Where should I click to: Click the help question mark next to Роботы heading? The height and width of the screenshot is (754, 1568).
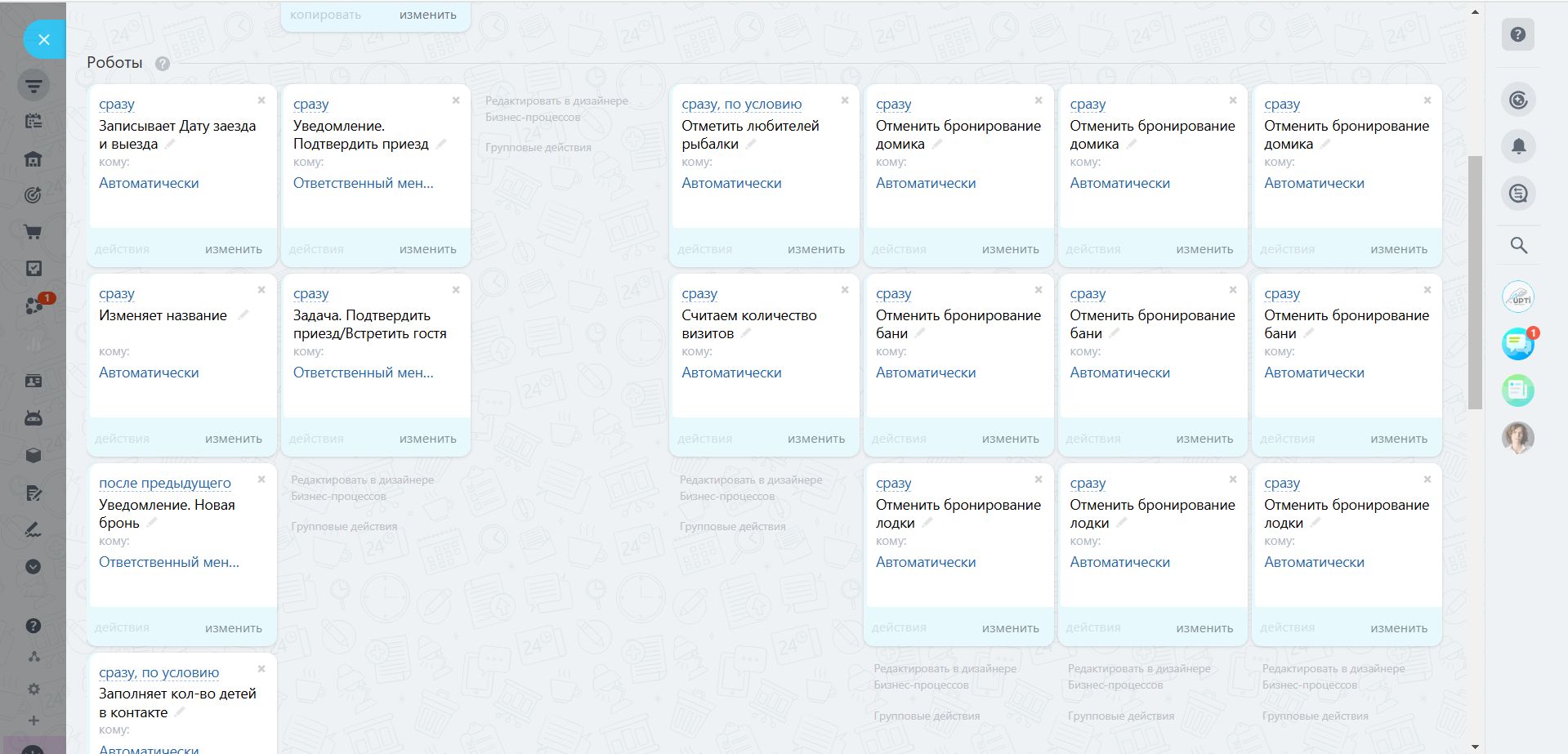163,64
